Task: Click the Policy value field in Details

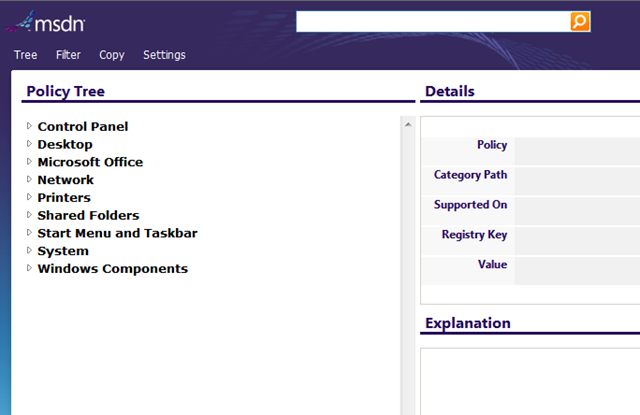Action: click(577, 150)
